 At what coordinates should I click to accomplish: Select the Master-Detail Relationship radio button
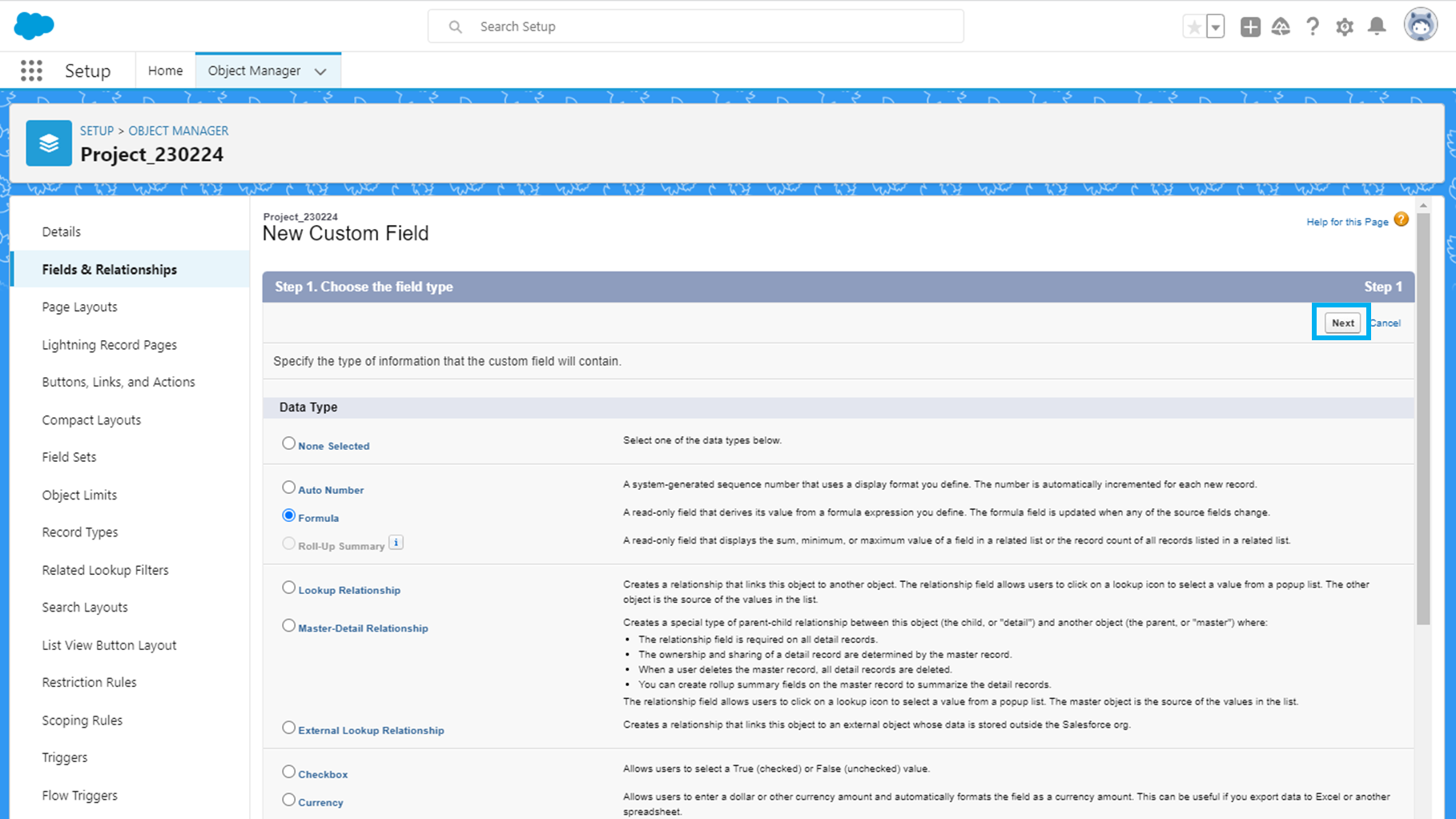coord(288,625)
